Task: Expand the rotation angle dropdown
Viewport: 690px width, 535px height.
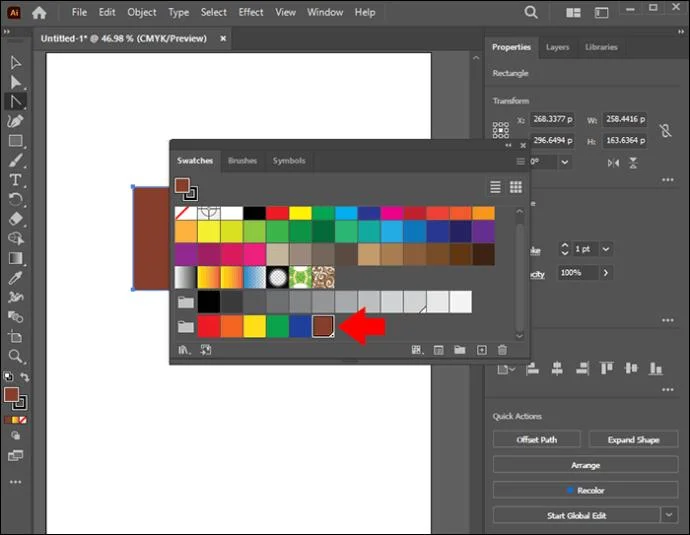Action: [565, 162]
